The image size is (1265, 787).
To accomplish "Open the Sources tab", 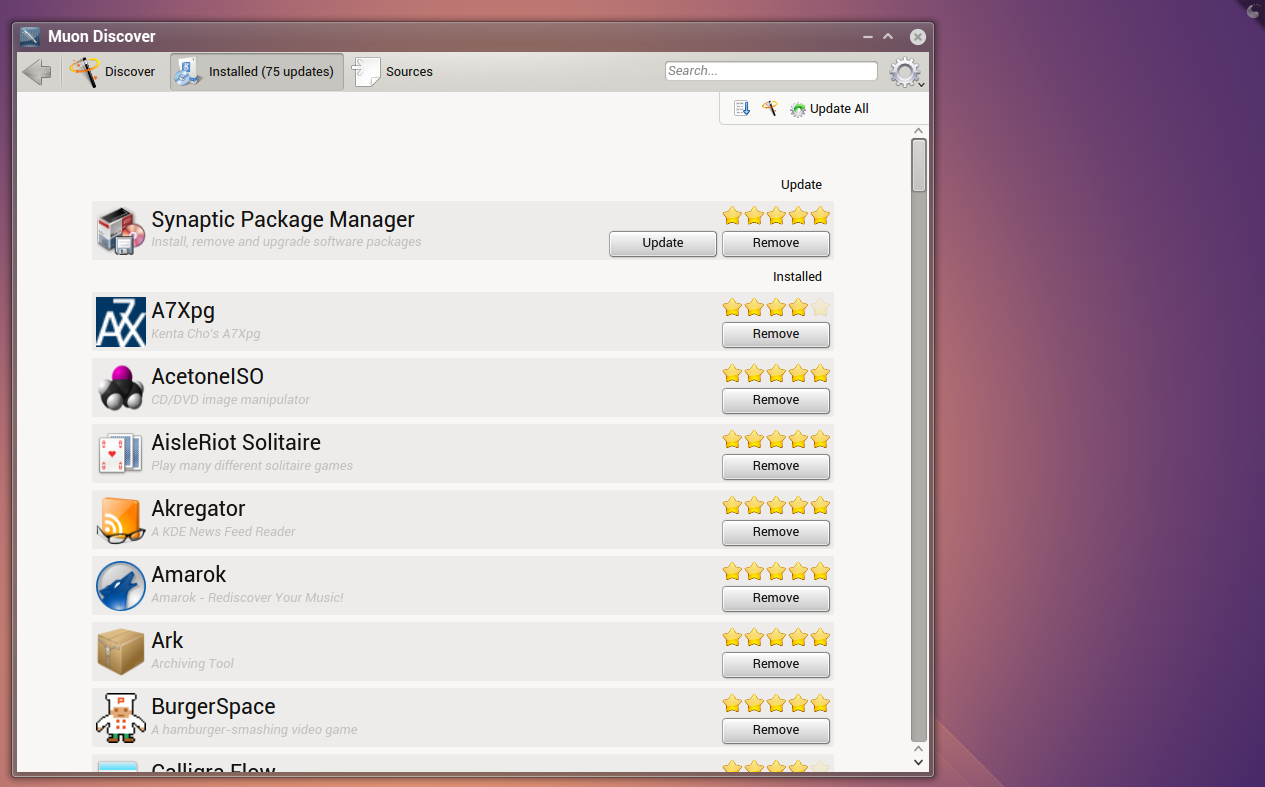I will [x=393, y=72].
